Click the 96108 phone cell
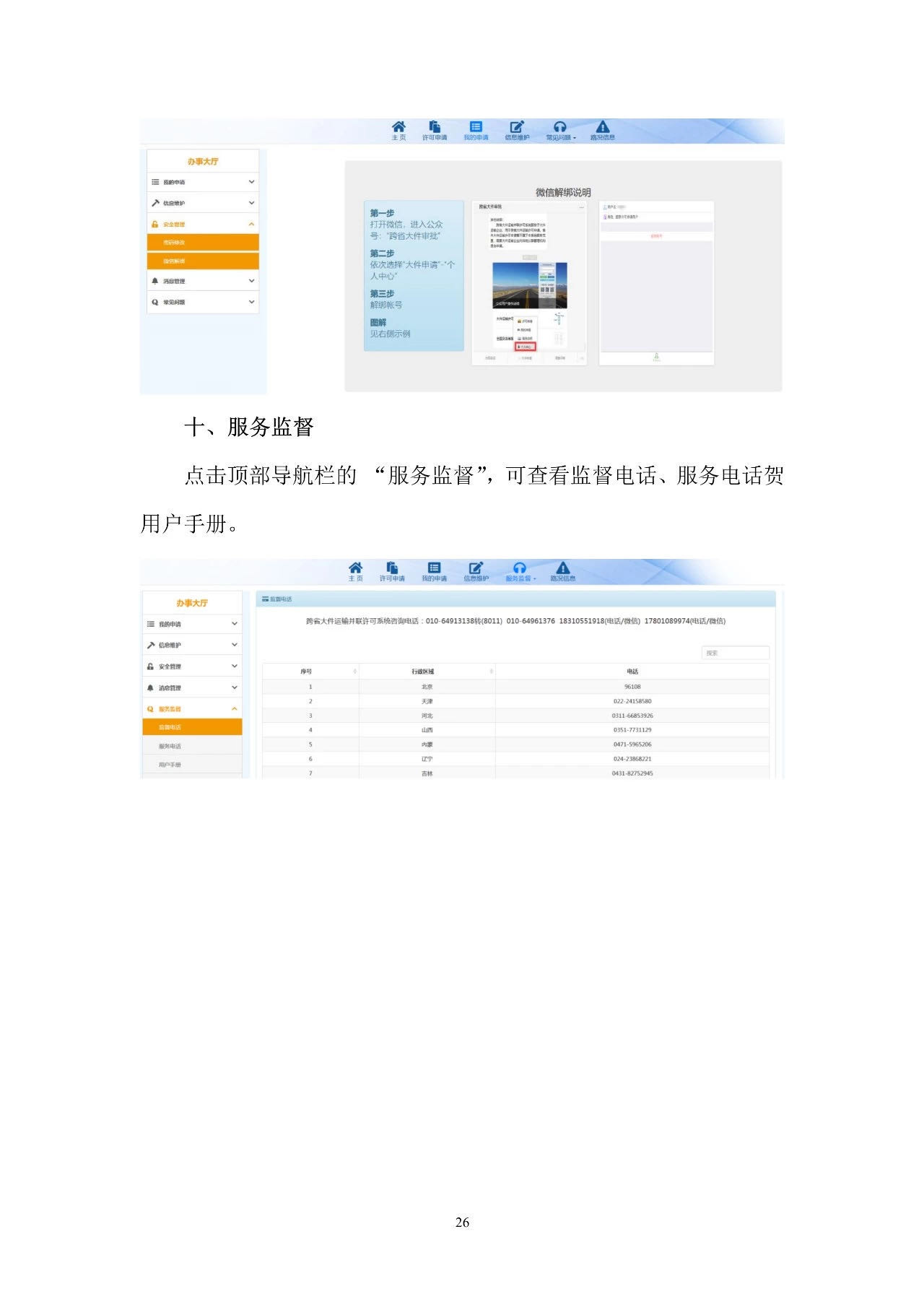Screen dimensions: 924x1307 click(632, 687)
